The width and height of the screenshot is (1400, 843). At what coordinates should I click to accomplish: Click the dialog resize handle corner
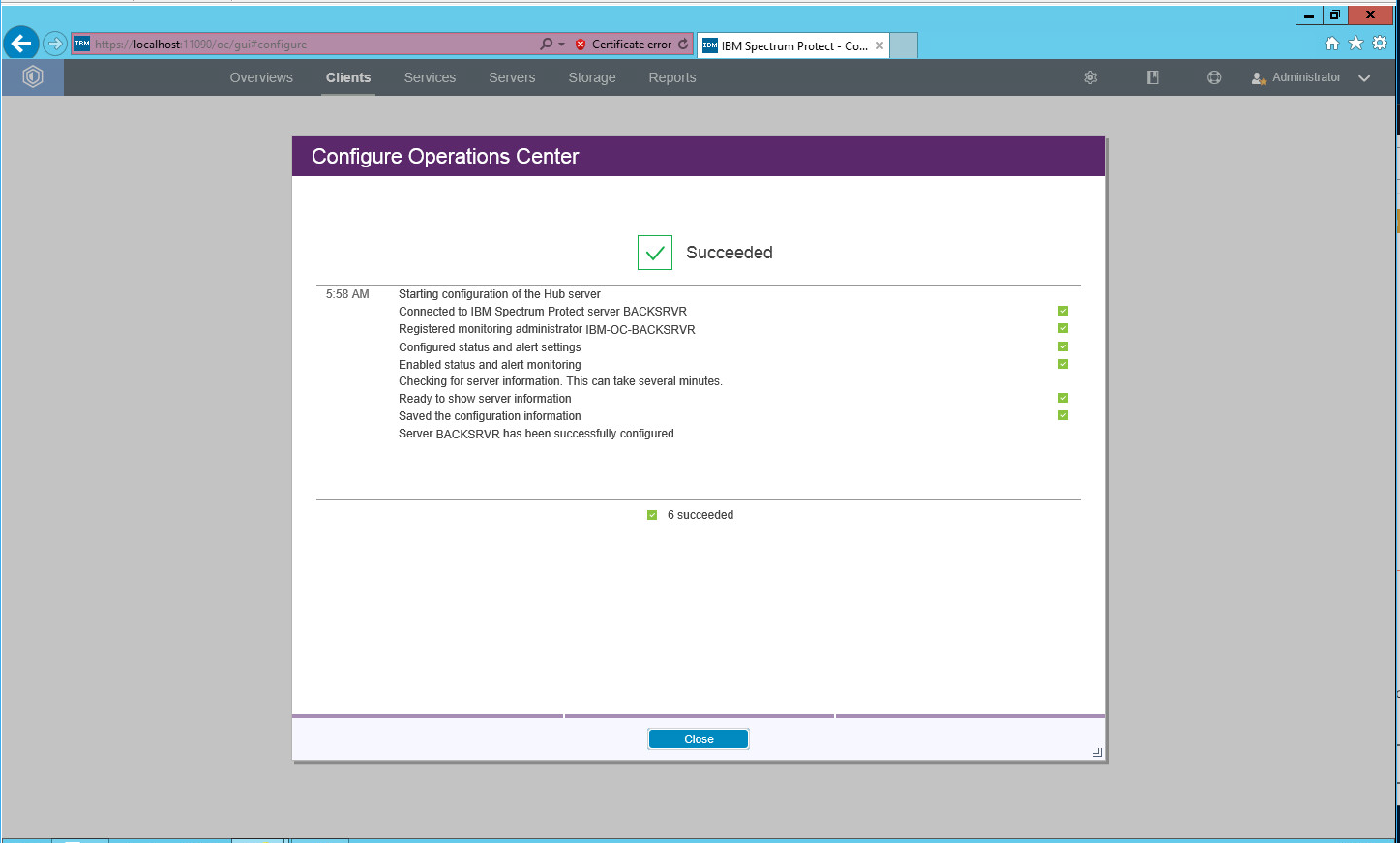pyautogui.click(x=1097, y=752)
